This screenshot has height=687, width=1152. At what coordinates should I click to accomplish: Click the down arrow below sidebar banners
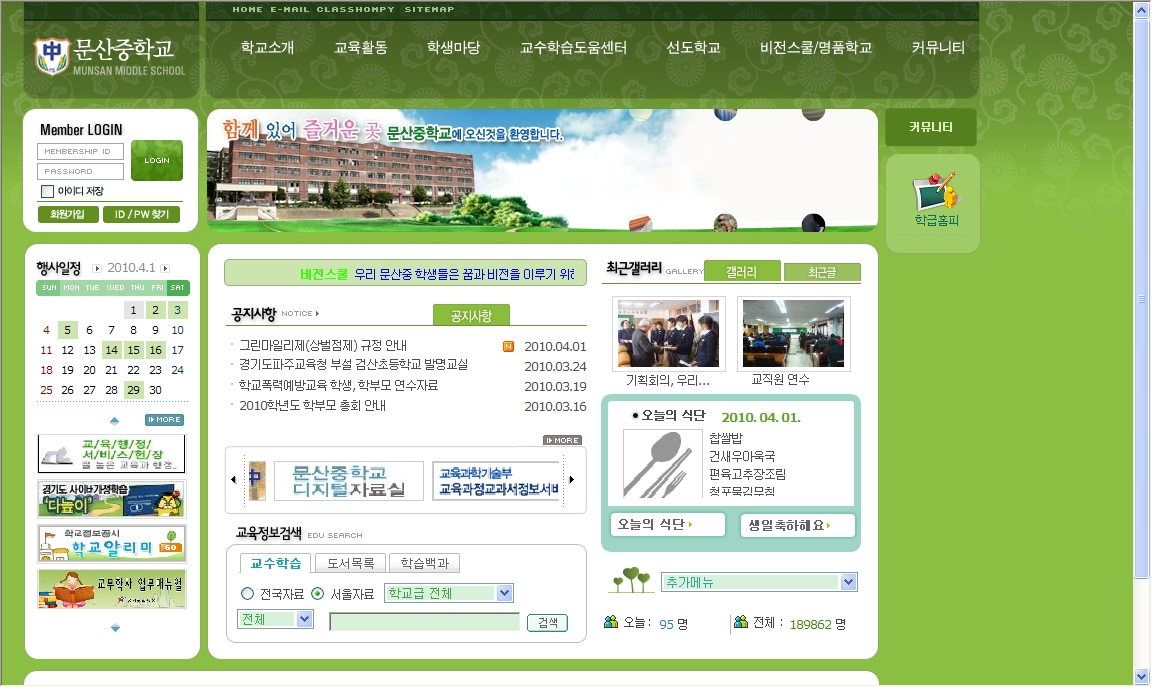pyautogui.click(x=115, y=628)
